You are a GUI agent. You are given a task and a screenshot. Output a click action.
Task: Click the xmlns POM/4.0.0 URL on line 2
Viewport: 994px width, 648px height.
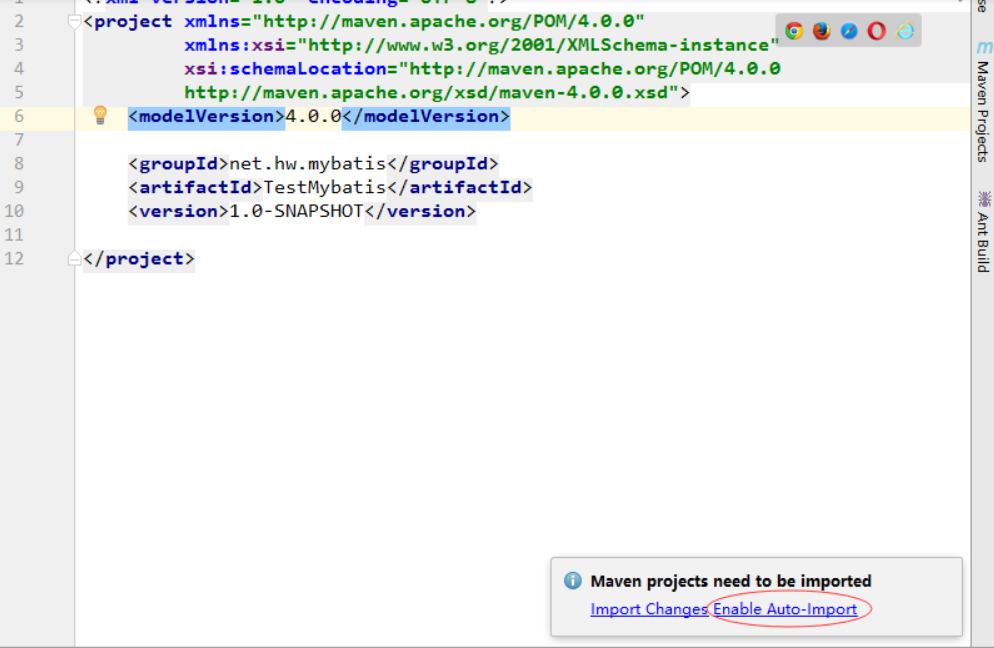click(x=448, y=22)
